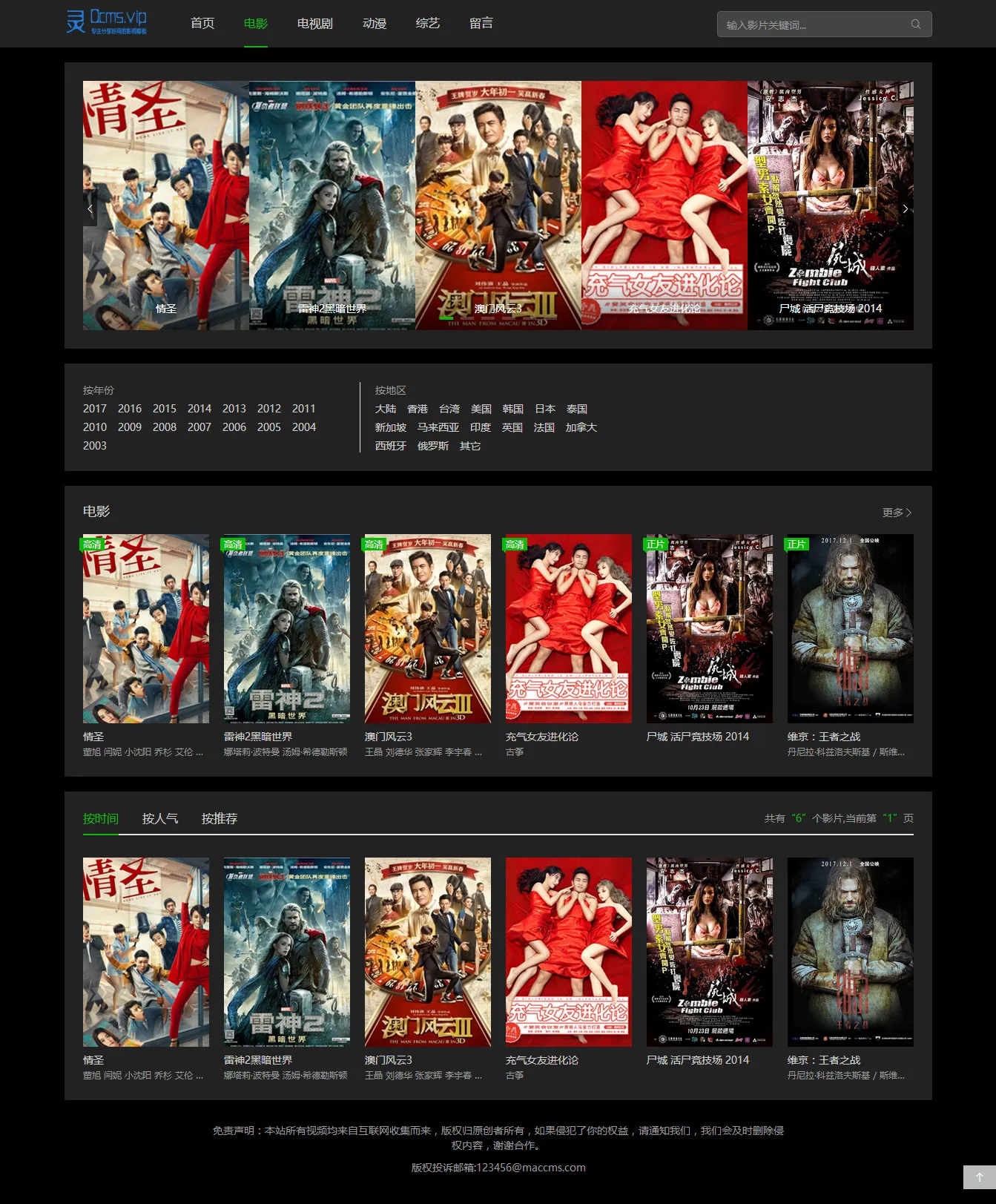This screenshot has width=996, height=1204.
Task: Filter by year 2010
Action: (95, 427)
